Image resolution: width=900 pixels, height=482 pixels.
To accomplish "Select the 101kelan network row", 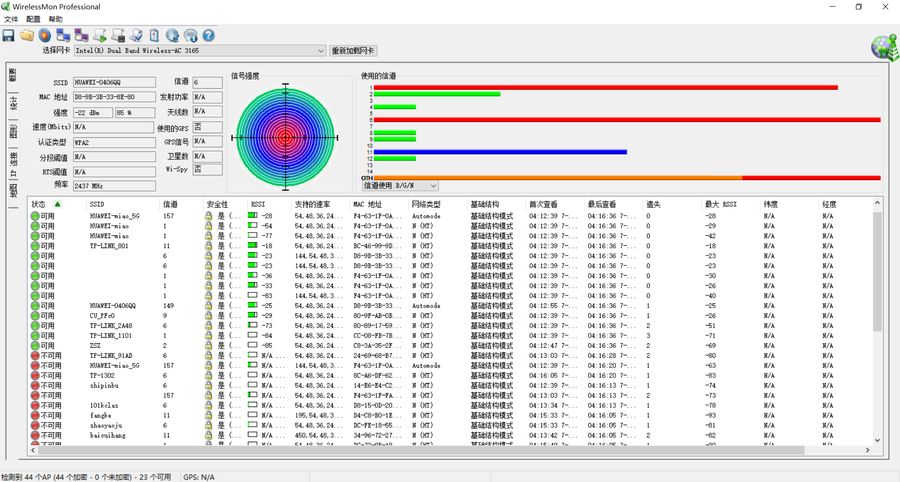I will click(451, 406).
